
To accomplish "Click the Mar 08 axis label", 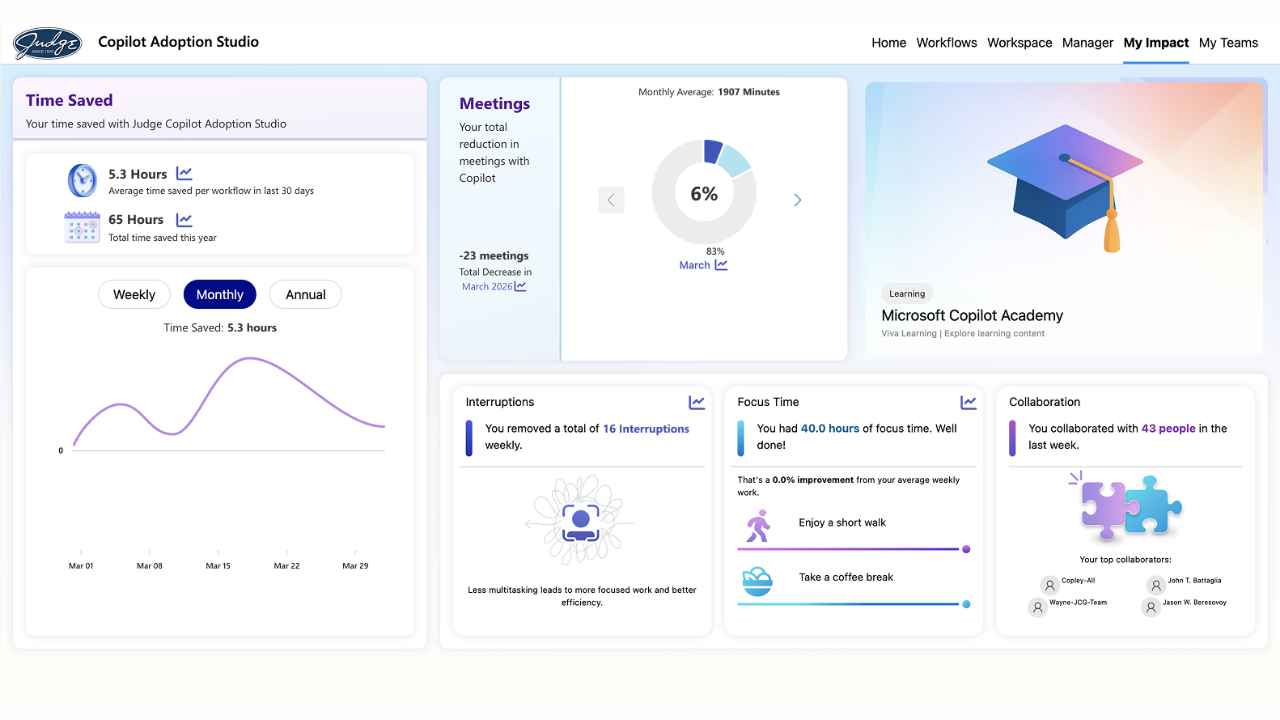I will click(x=150, y=566).
